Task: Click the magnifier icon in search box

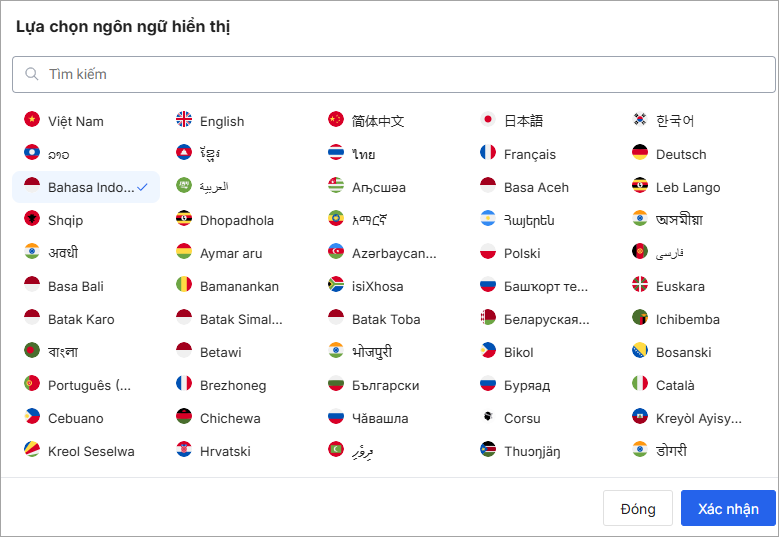Action: click(x=32, y=74)
